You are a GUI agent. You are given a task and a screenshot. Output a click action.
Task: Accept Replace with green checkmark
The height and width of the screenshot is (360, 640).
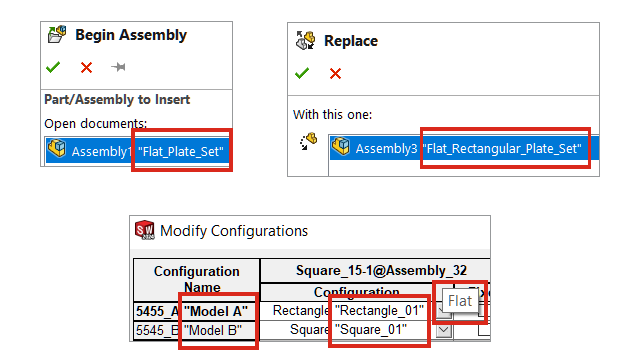(x=302, y=73)
